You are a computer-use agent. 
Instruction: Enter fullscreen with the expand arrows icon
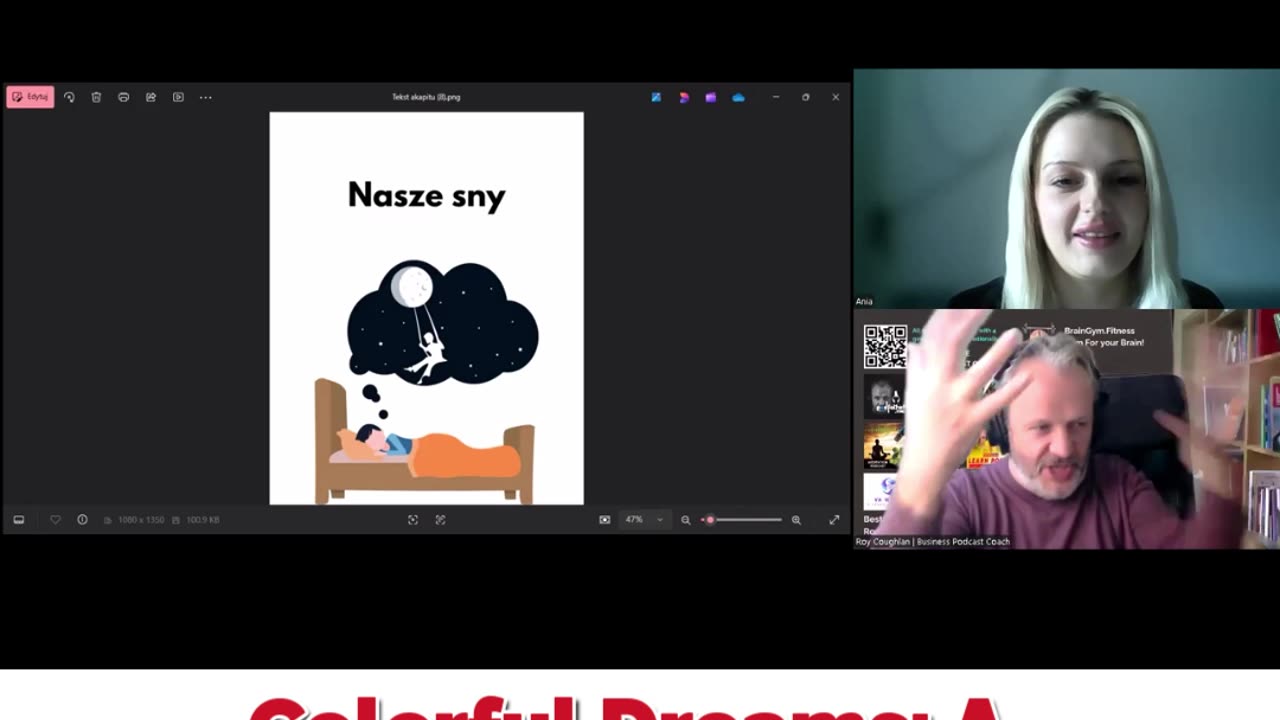point(834,520)
